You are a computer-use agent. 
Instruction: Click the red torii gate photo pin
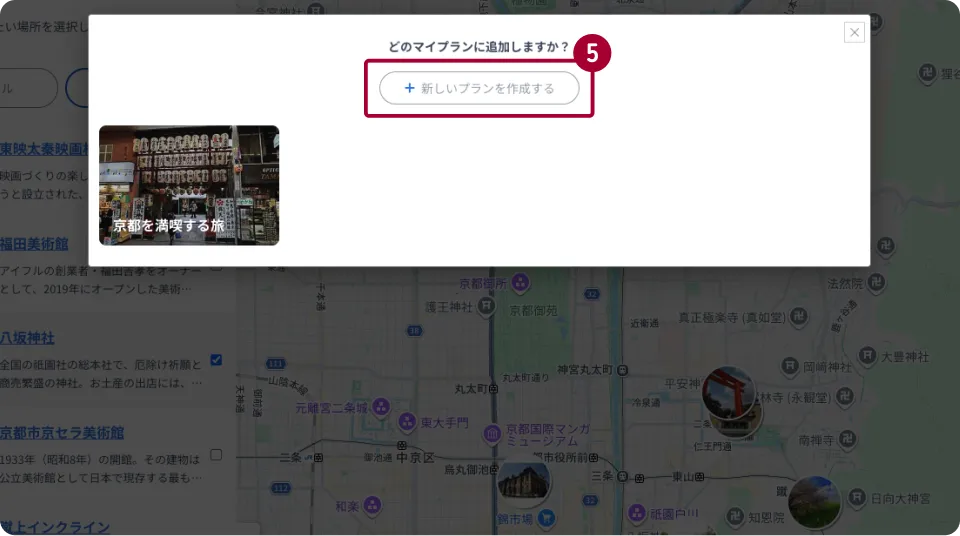[x=729, y=393]
